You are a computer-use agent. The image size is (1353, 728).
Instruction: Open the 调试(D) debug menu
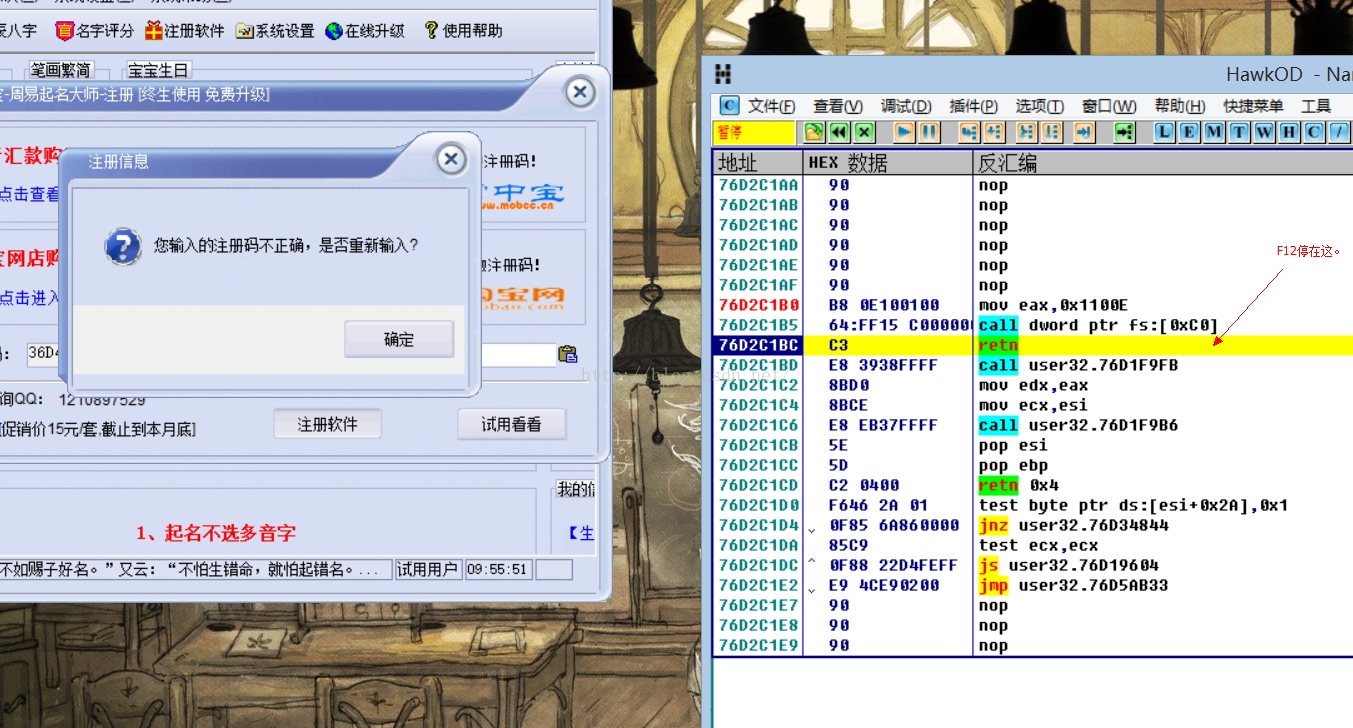(906, 106)
